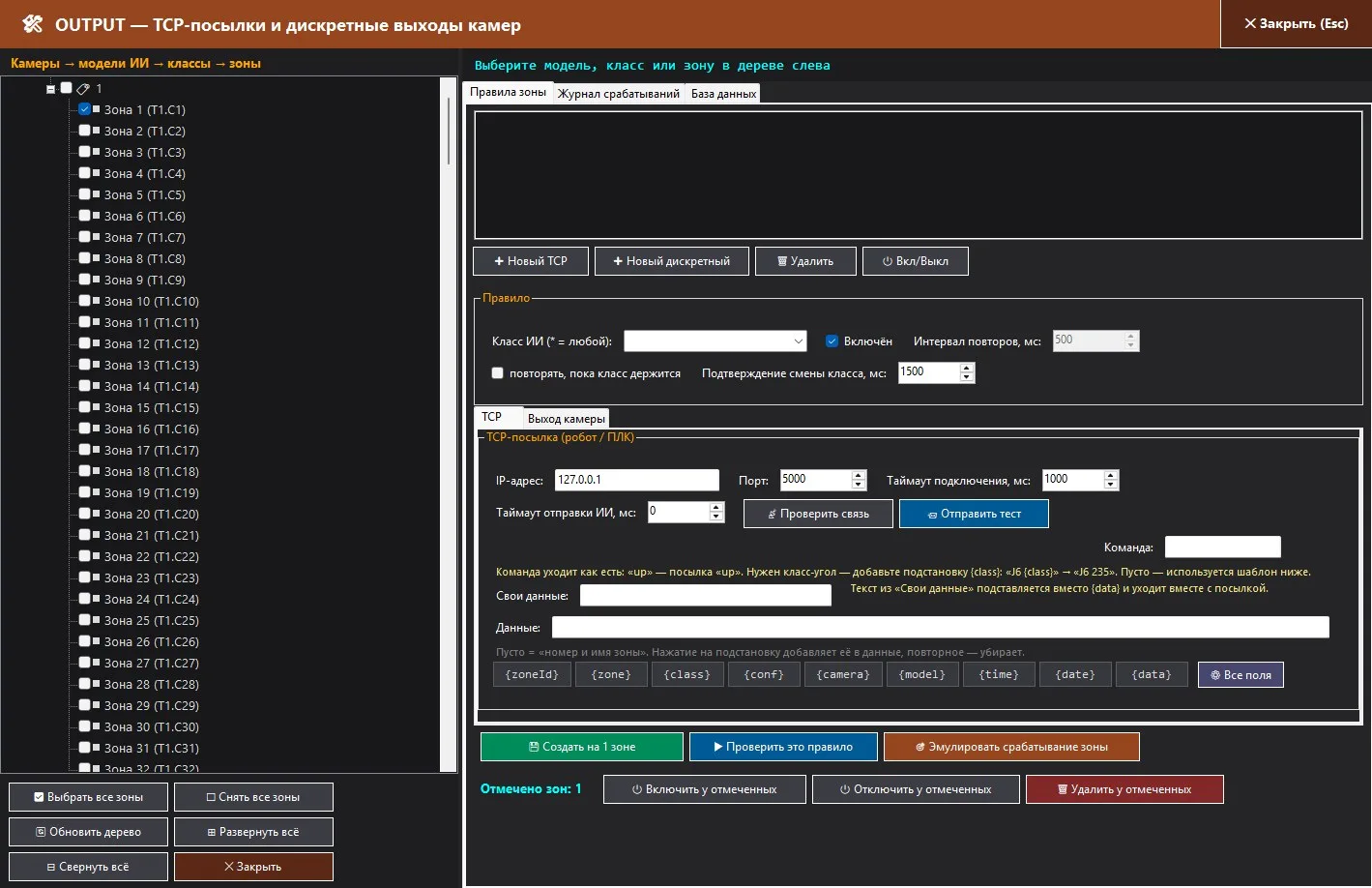Insert {class} placeholder
Viewport: 1372px width, 888px height.
(686, 674)
